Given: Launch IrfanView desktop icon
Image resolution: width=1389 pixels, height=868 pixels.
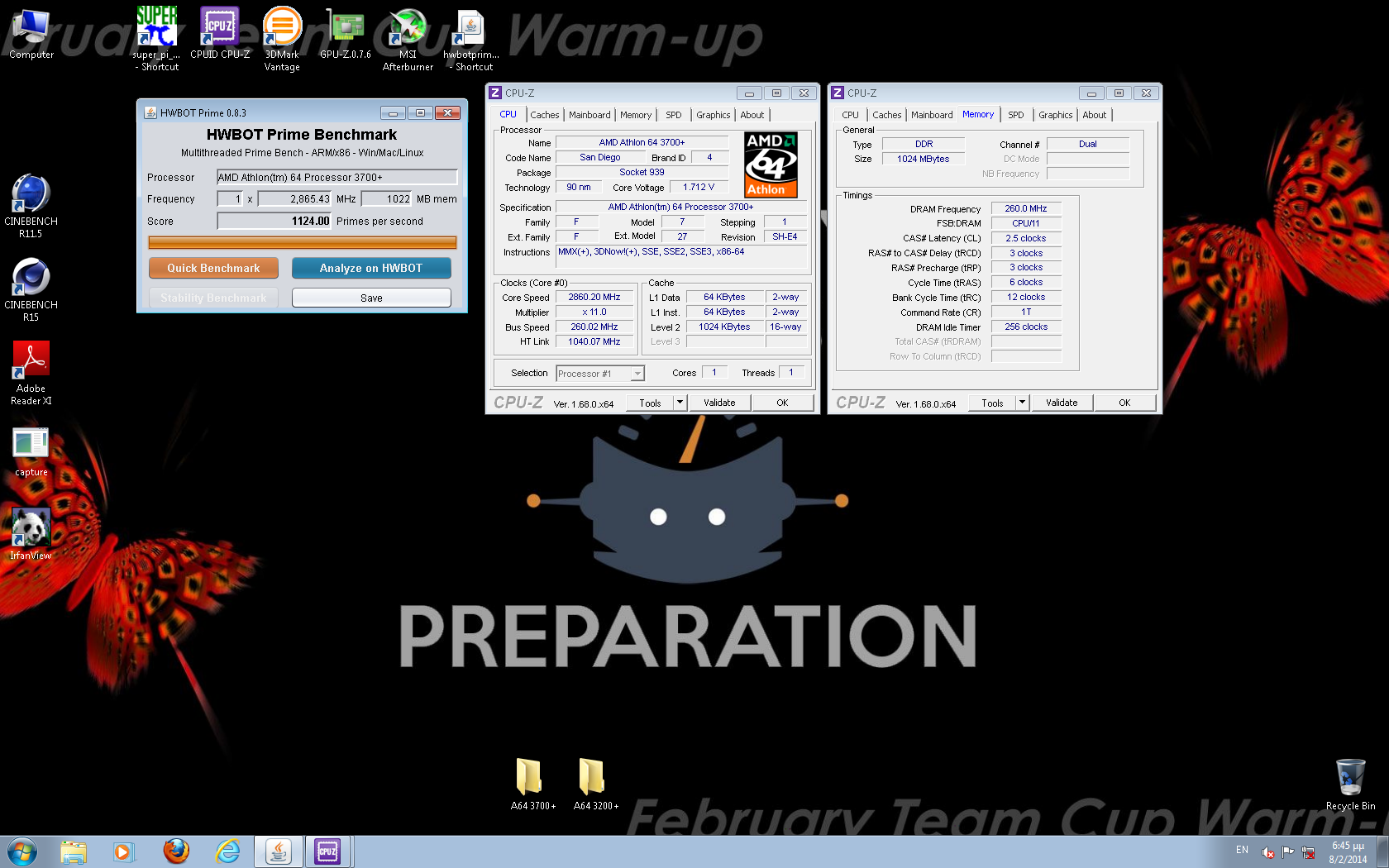Looking at the screenshot, I should tap(31, 534).
